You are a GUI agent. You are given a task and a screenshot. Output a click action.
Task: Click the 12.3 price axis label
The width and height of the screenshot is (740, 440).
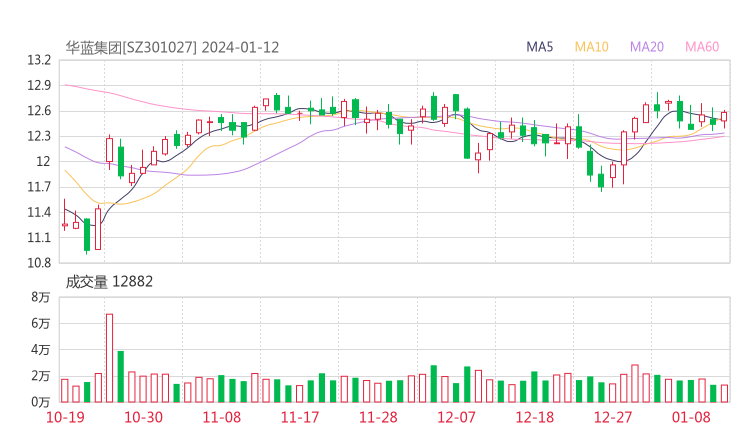39,136
